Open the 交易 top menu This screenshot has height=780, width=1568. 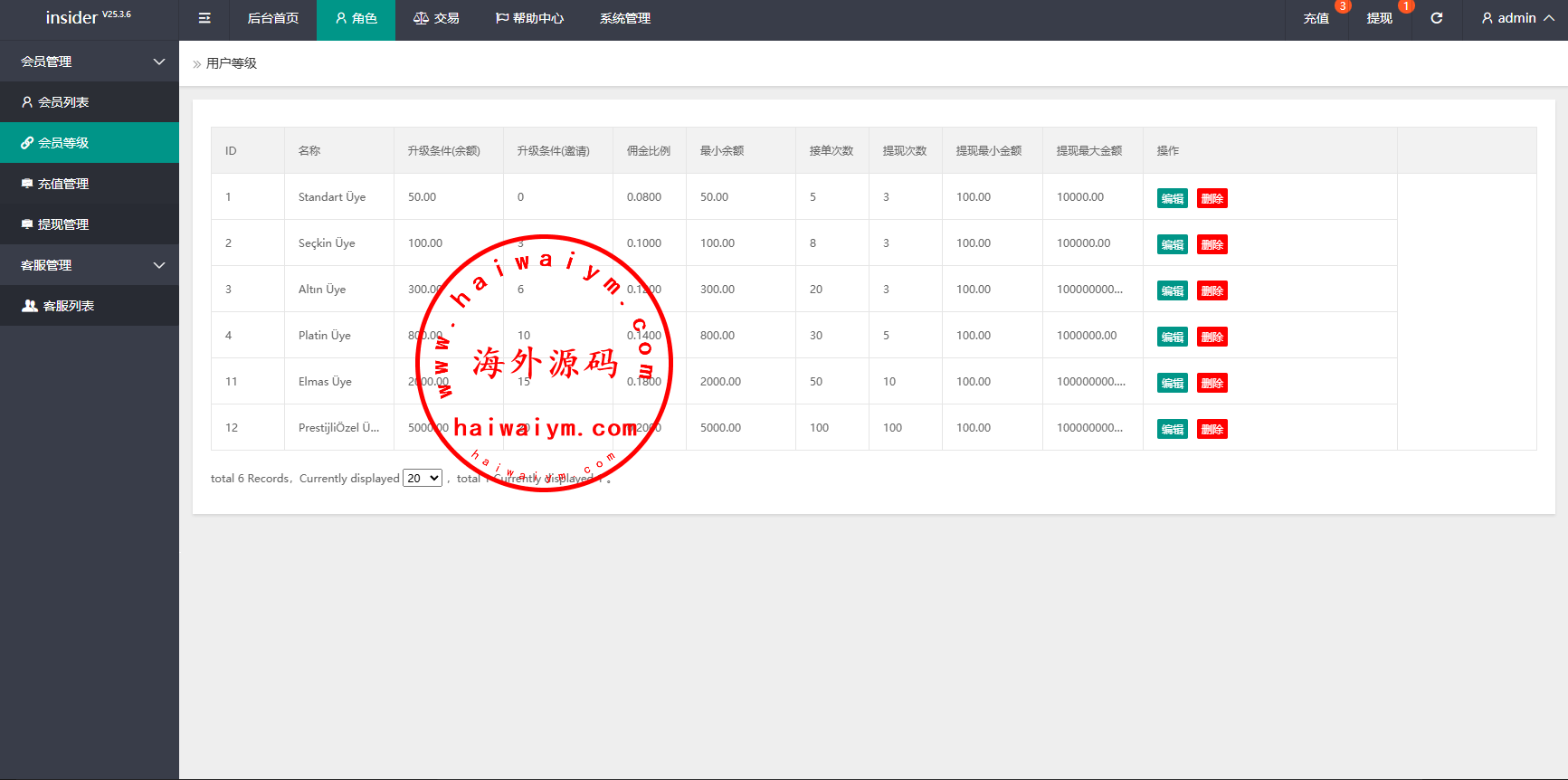(436, 19)
